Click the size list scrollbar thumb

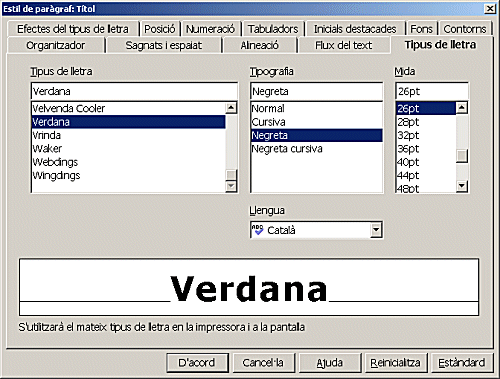pyautogui.click(x=462, y=156)
